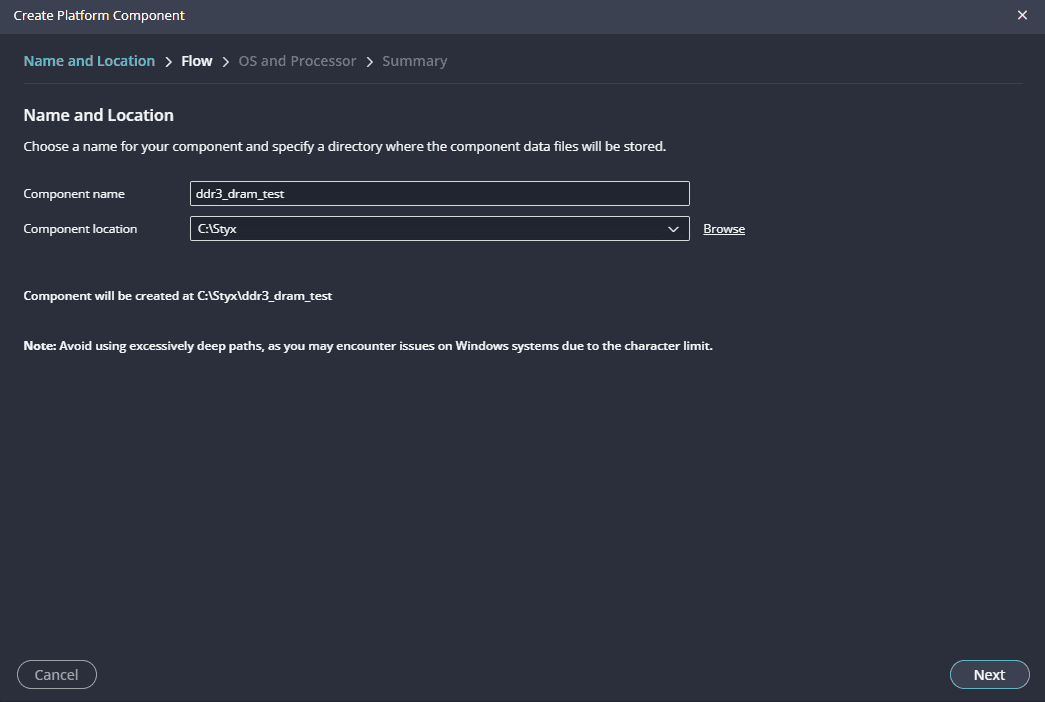Go to the Name and Location breadcrumb step
The image size is (1045, 702).
pyautogui.click(x=89, y=61)
